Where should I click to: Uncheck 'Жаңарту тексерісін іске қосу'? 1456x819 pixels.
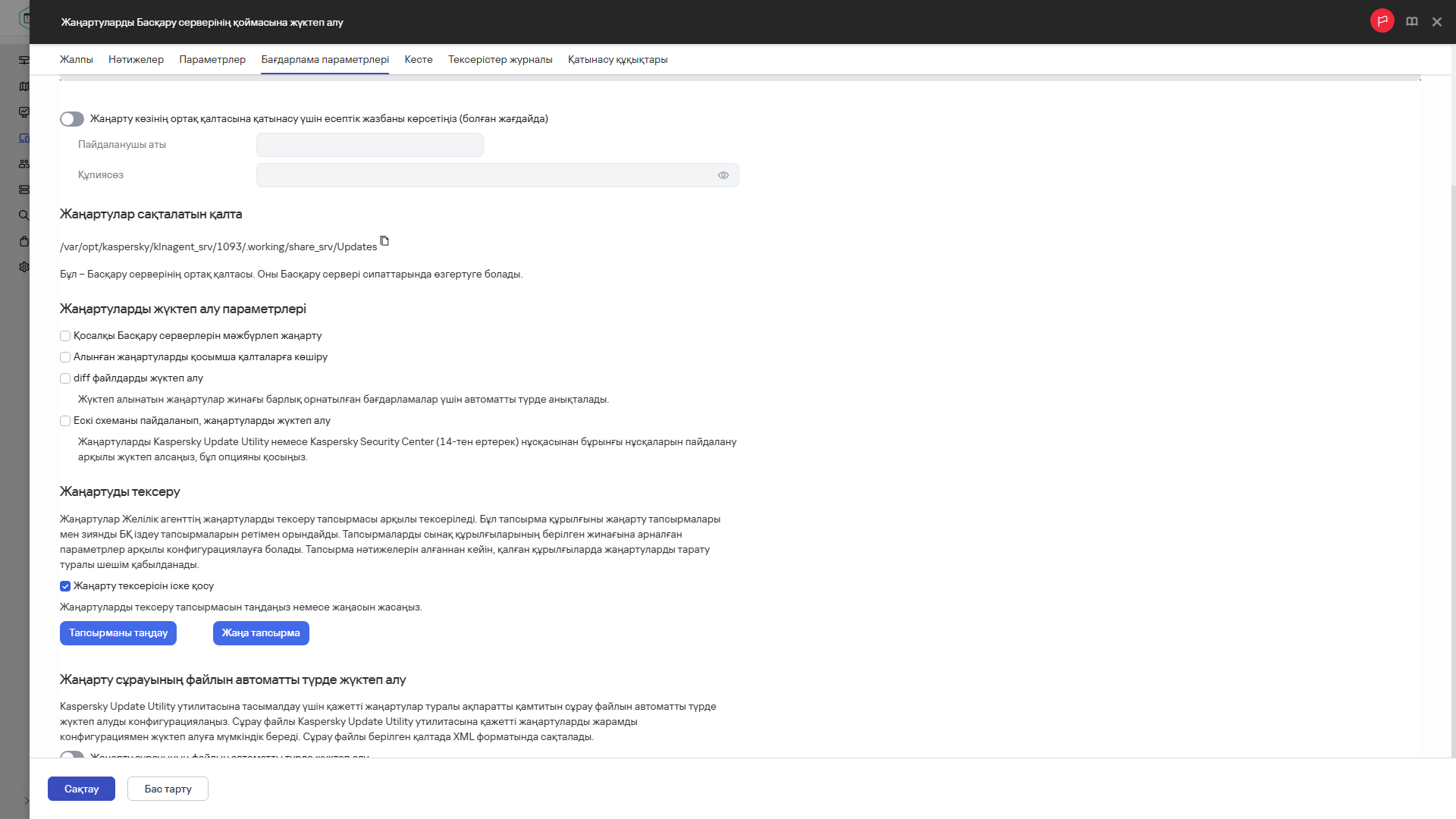[65, 586]
